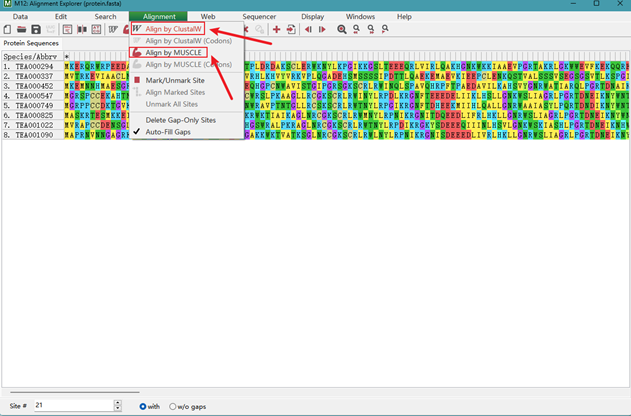
Task: Save the alignment session with floppy icon
Action: (x=36, y=29)
